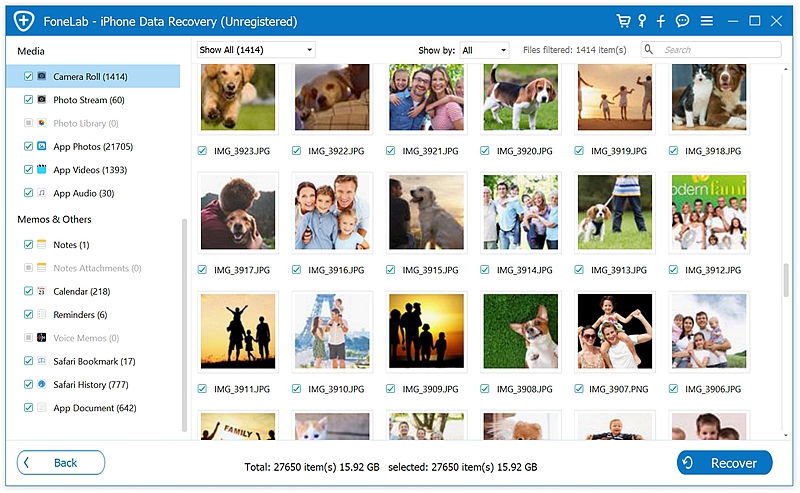The image size is (800, 493).
Task: Uncheck the IMG_3923.JPG checkbox
Action: (x=203, y=151)
